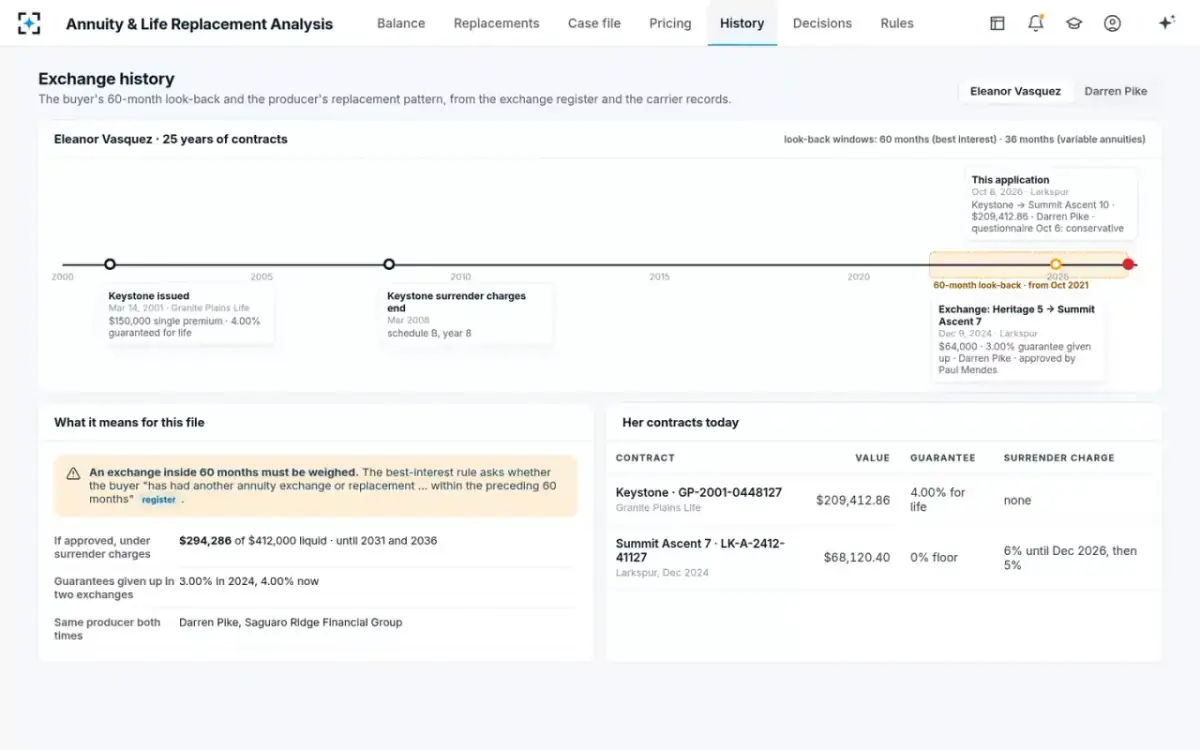The width and height of the screenshot is (1200, 750).
Task: Select the Keystone issued timeline marker
Action: coord(110,264)
